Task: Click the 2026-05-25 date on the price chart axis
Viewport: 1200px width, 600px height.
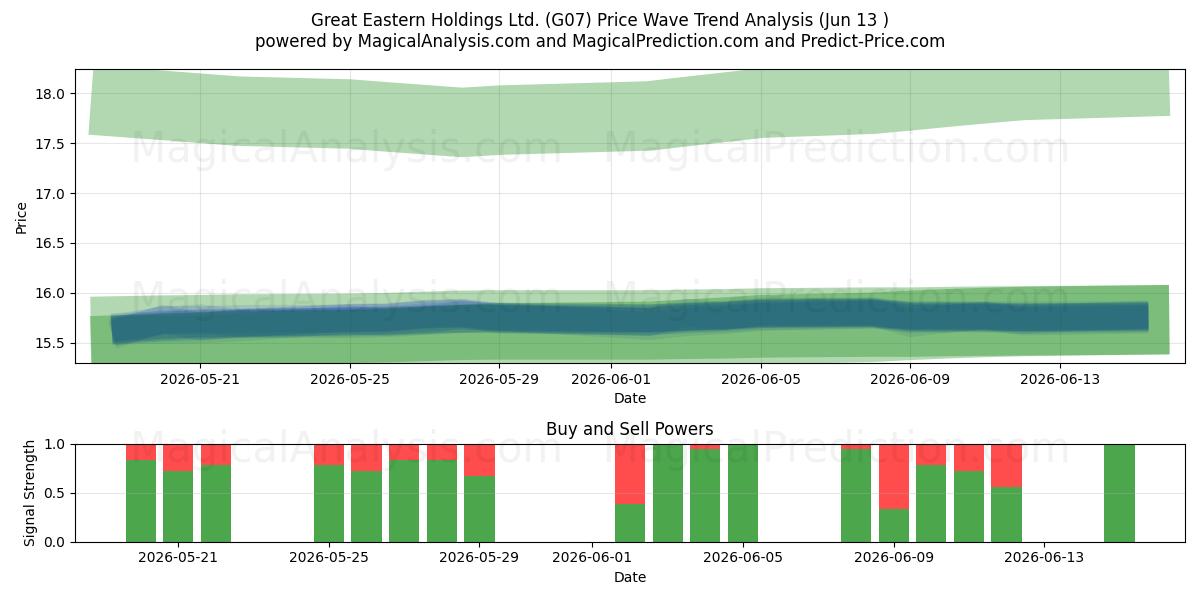Action: tap(350, 379)
